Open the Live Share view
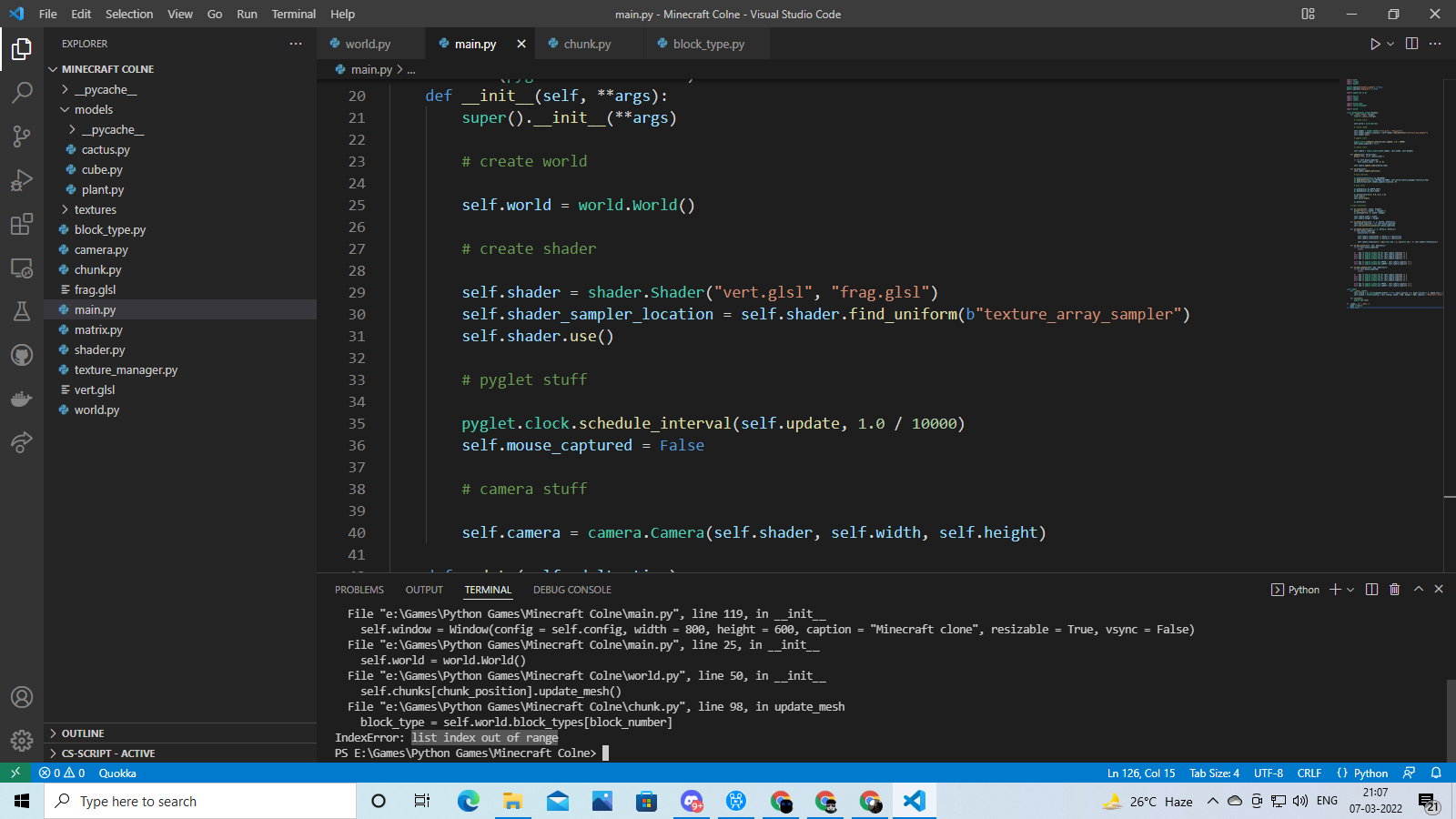 click(x=22, y=442)
